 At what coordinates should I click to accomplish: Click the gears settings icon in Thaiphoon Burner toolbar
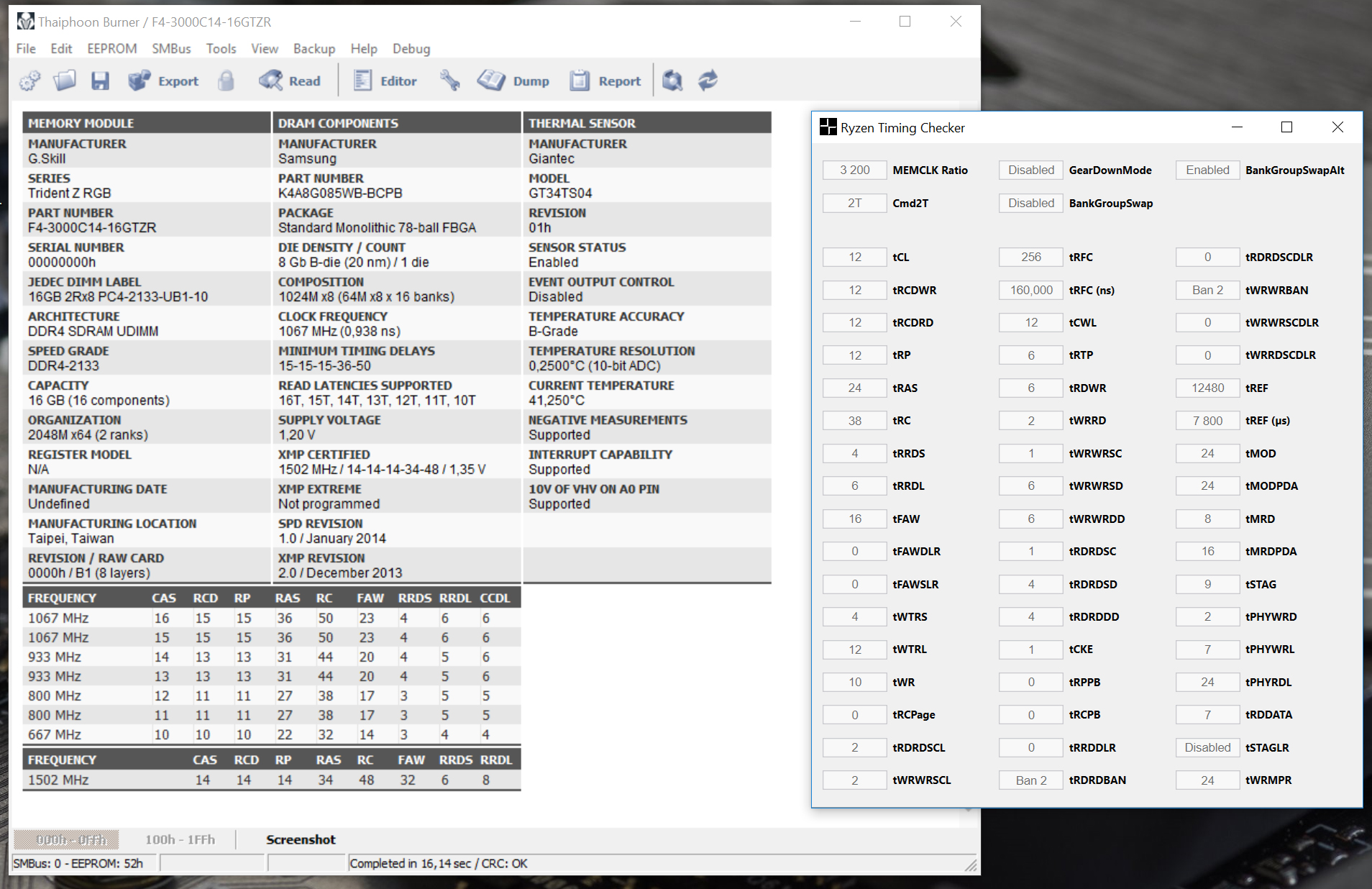pyautogui.click(x=29, y=81)
